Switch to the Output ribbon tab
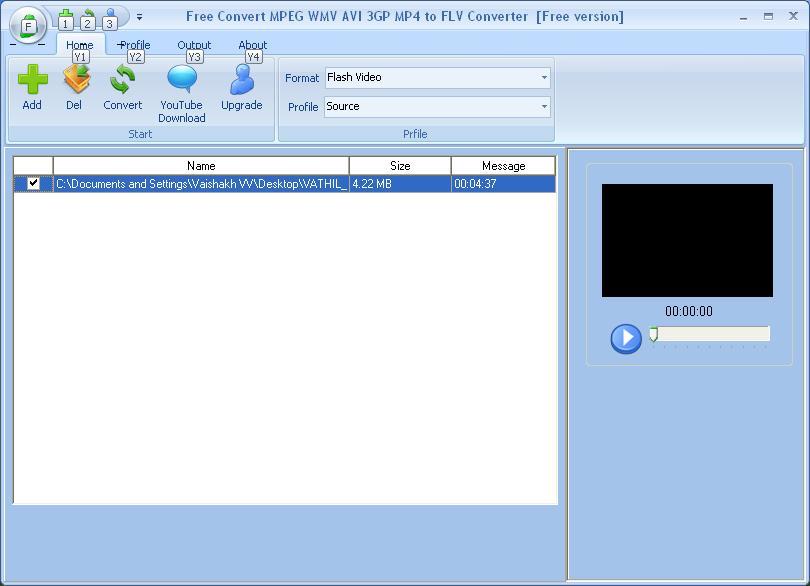This screenshot has height=586, width=810. click(194, 45)
